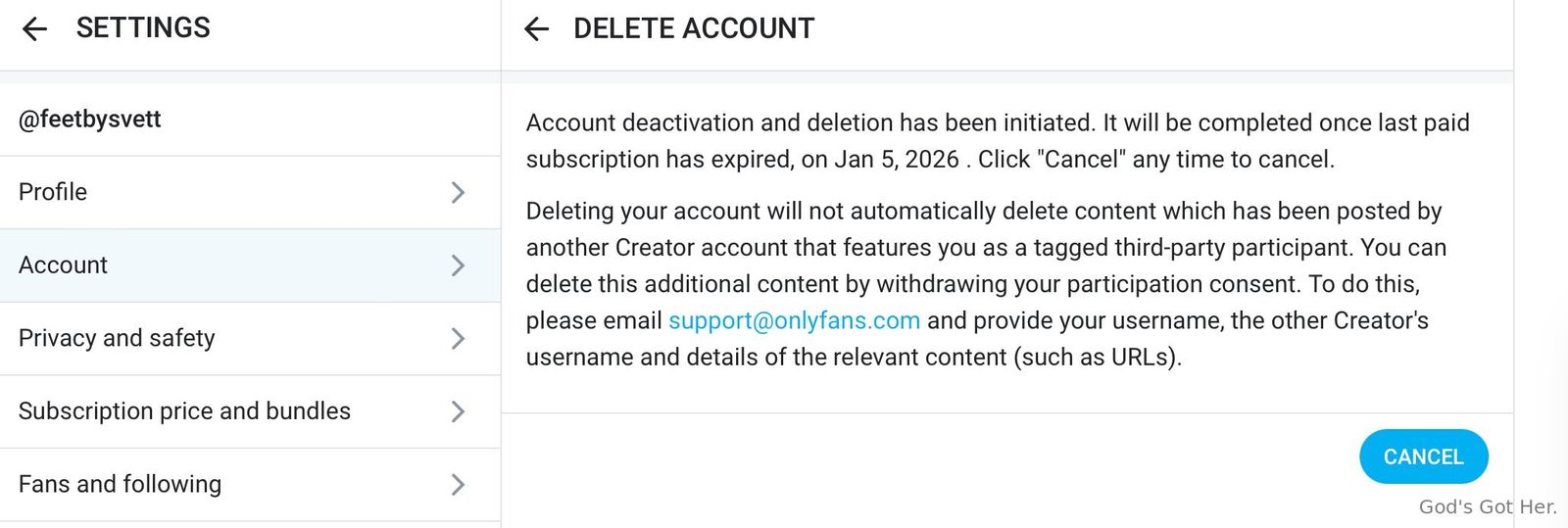Click the DELETE ACCOUNT header title
Viewport: 1568px width, 528px height.
tap(694, 29)
